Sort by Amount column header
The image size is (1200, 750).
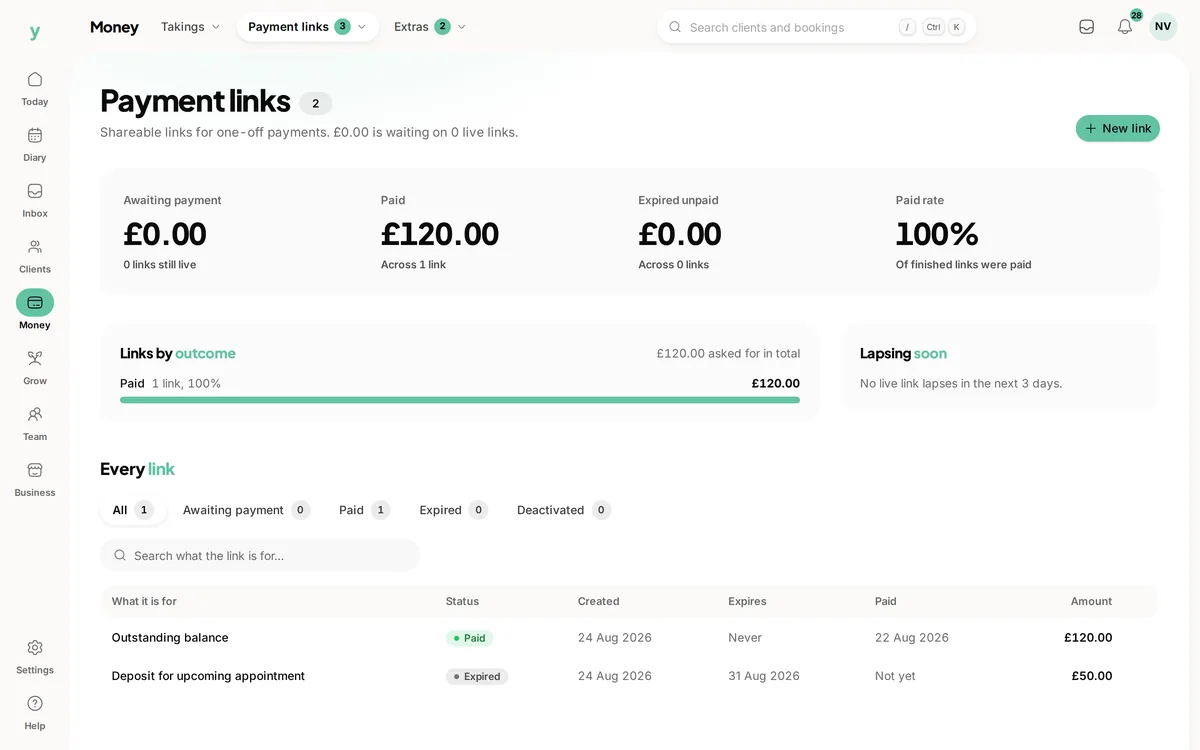click(1091, 601)
